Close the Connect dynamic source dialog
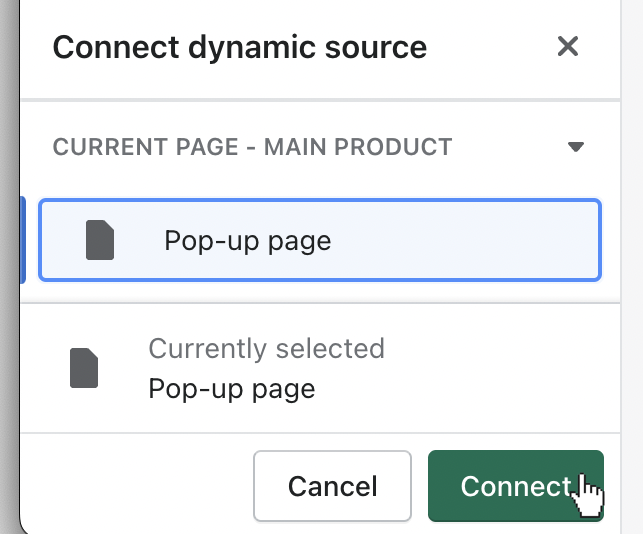This screenshot has width=643, height=534. (568, 46)
